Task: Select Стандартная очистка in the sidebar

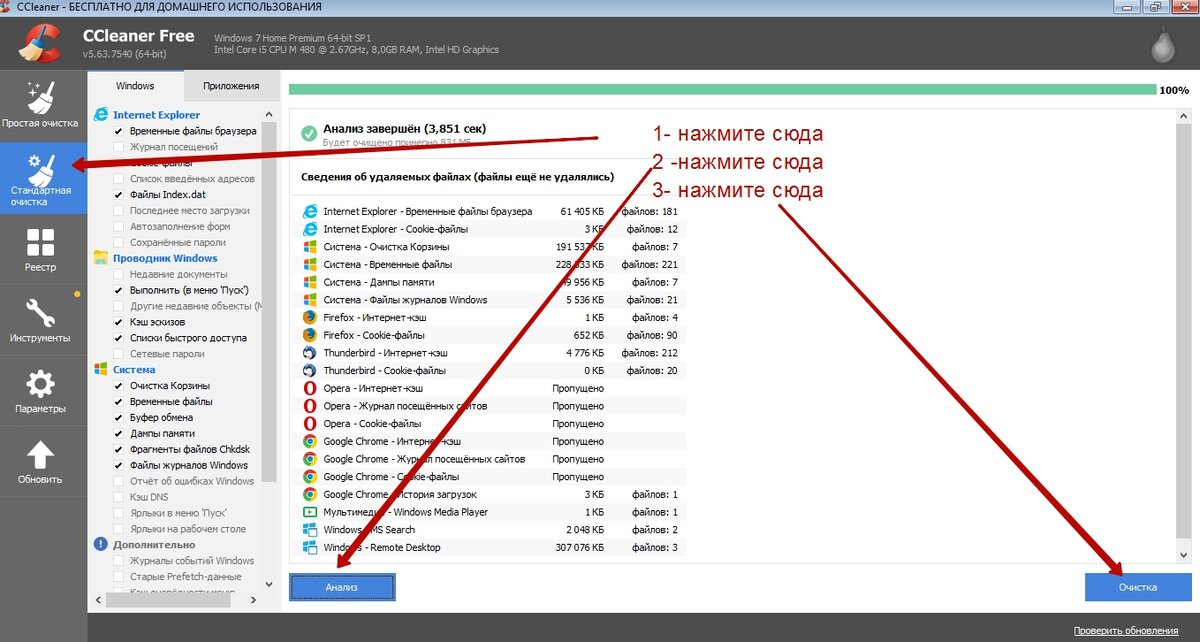Action: [x=41, y=178]
